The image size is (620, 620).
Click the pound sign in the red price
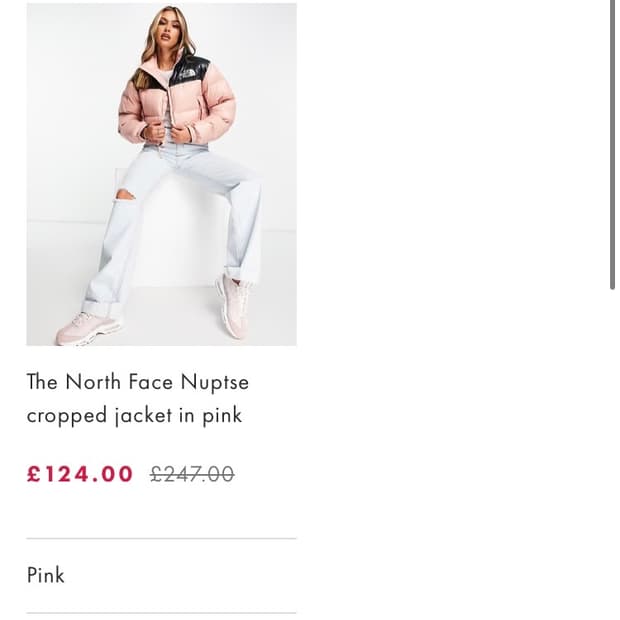pos(34,474)
